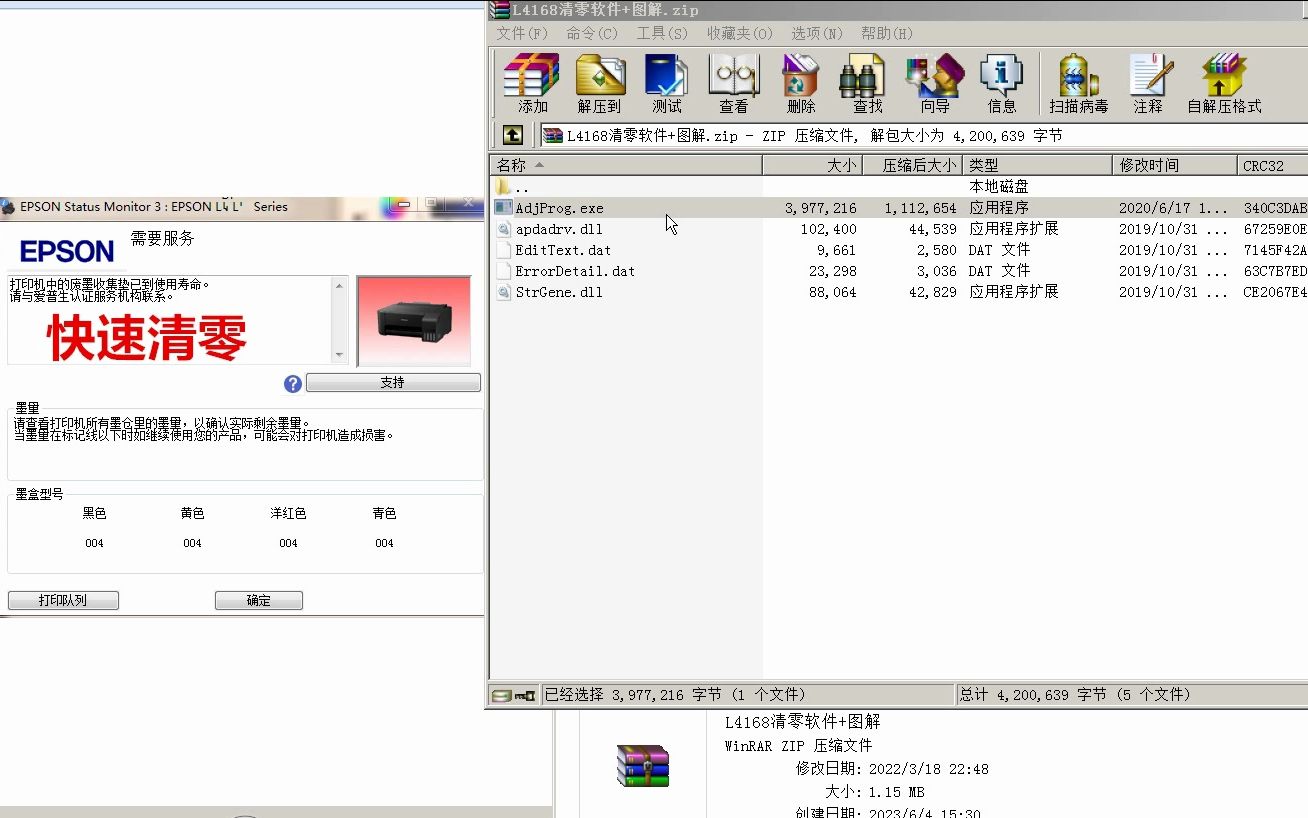Click the EPSON message box scroll-up arrow
This screenshot has width=1308, height=818.
click(340, 286)
